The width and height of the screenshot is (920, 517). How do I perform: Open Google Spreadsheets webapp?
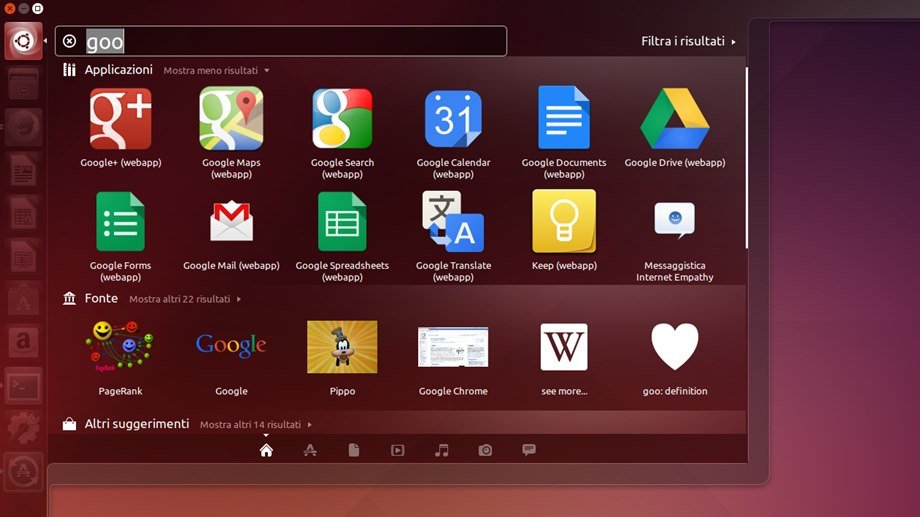tap(342, 222)
